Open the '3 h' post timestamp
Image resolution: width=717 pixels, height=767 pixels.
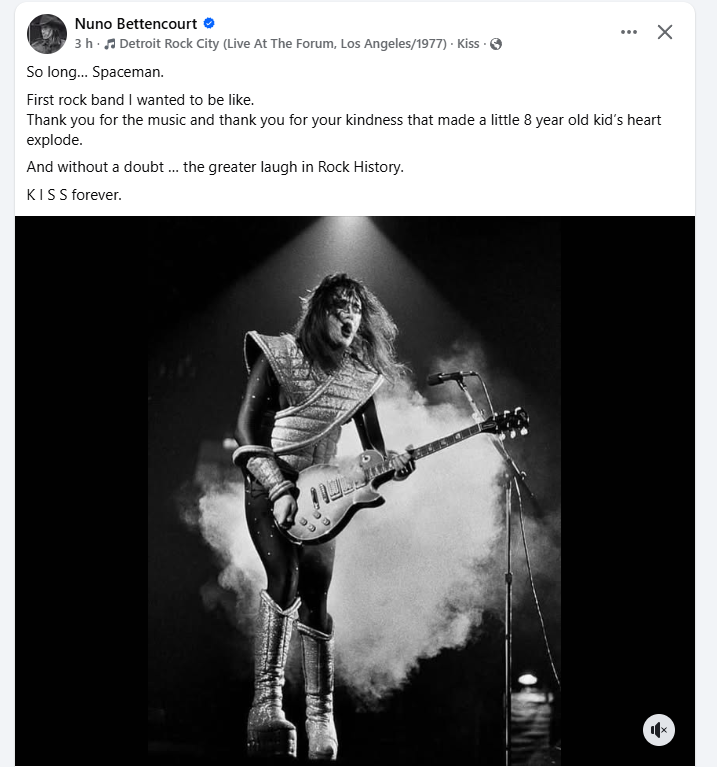[83, 44]
